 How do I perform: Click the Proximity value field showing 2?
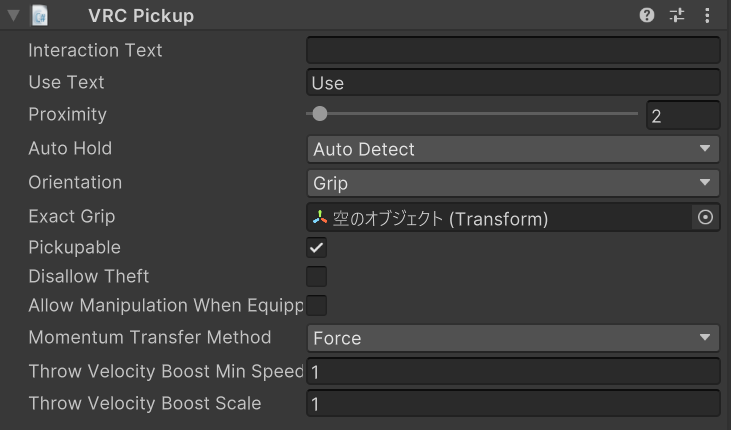pos(682,115)
